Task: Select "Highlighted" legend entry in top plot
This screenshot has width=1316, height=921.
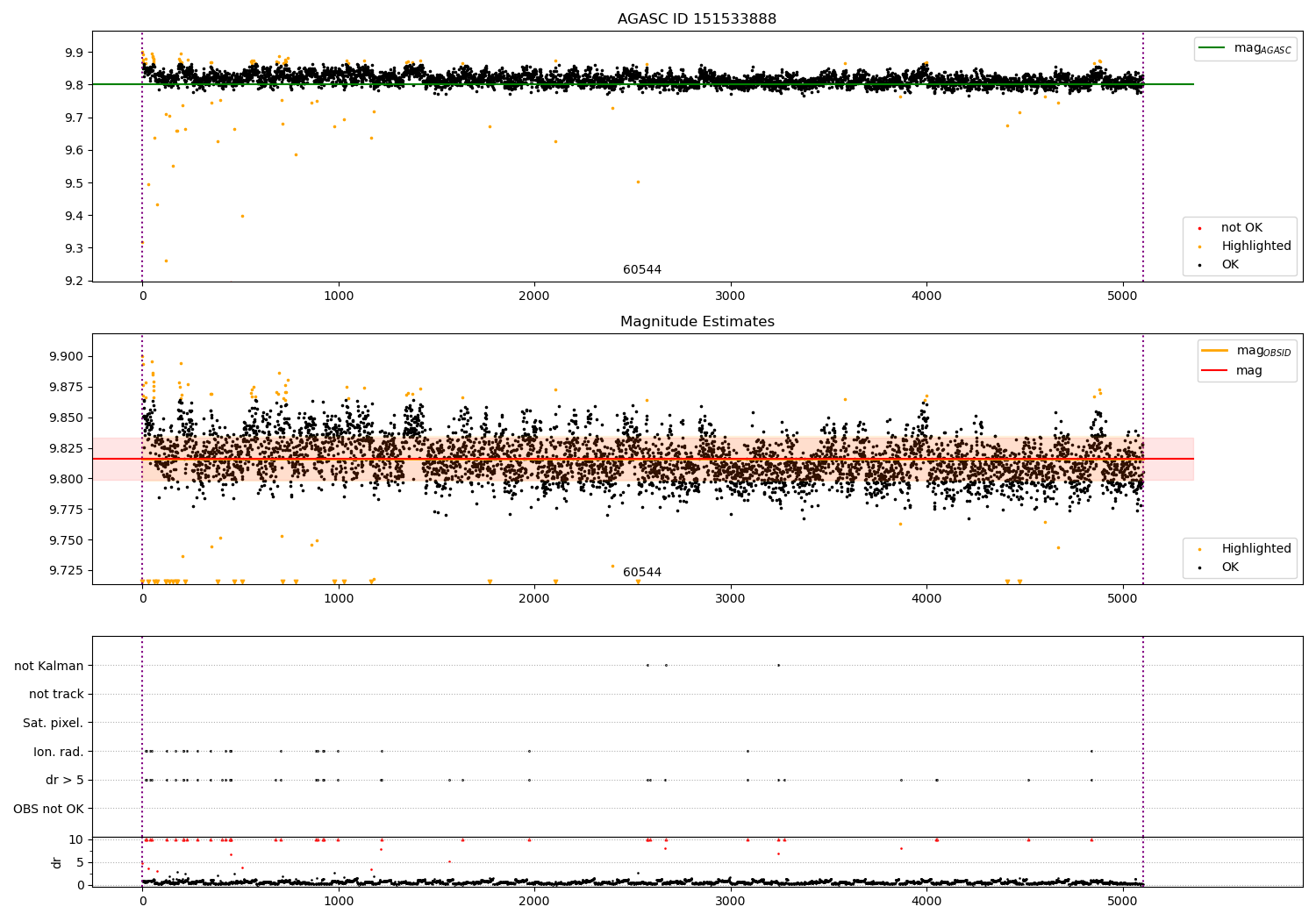Action: 1255,246
